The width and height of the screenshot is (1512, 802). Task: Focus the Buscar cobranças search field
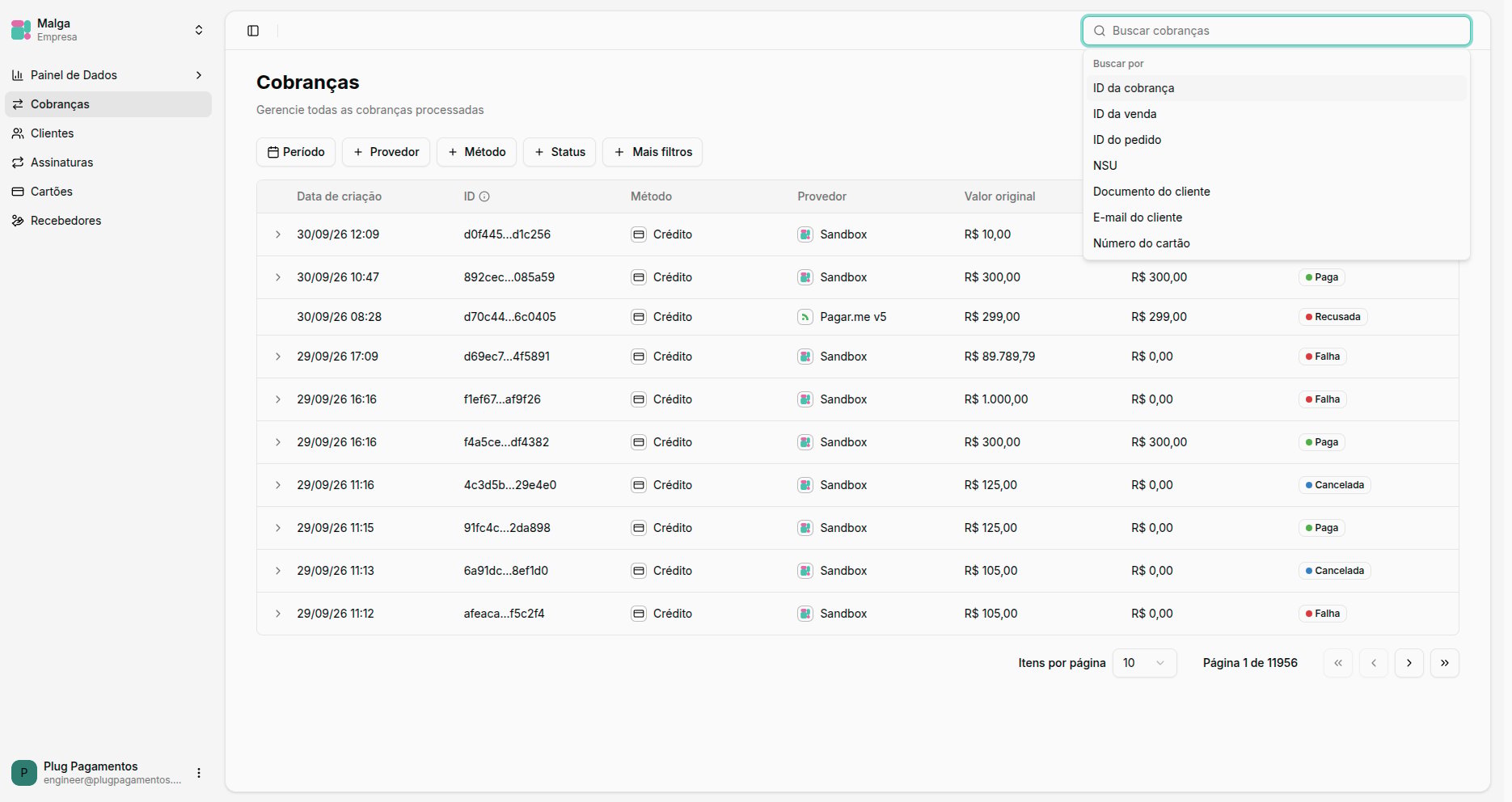point(1277,31)
